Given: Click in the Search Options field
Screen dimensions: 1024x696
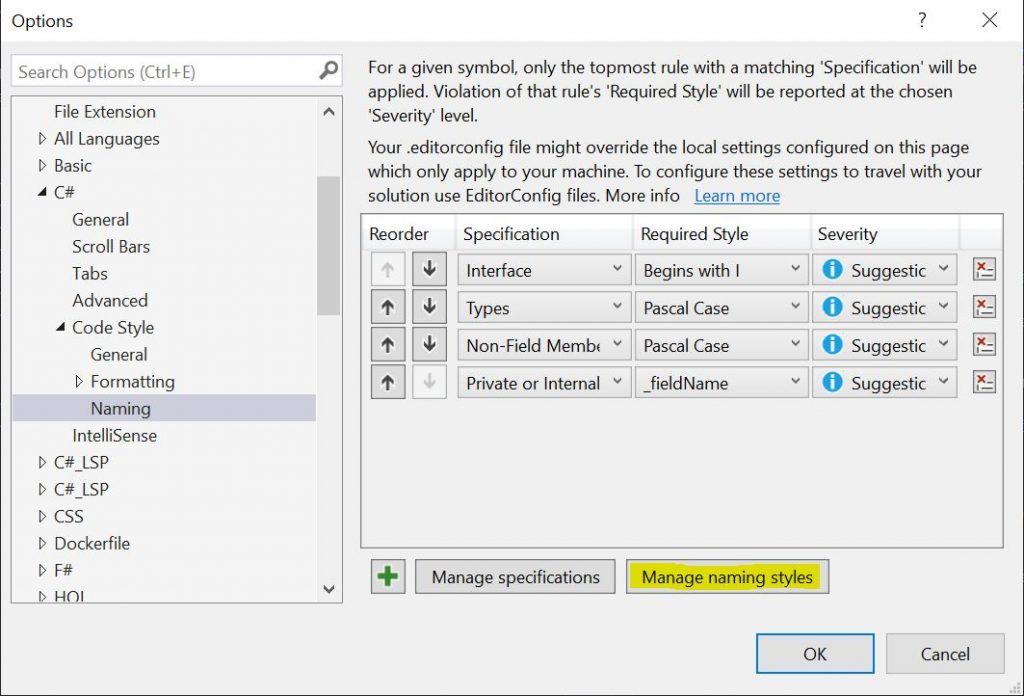Looking at the screenshot, I should click(165, 72).
